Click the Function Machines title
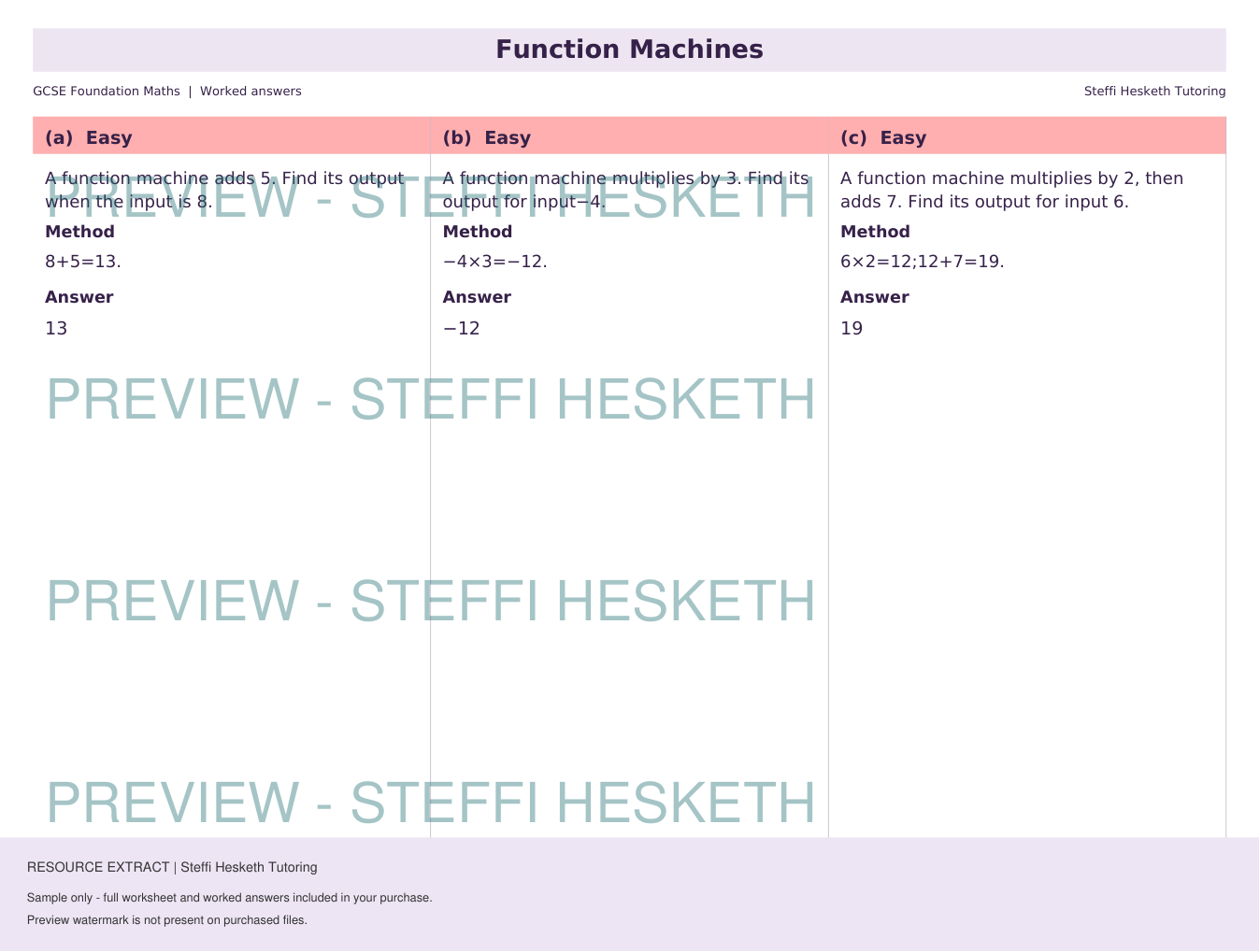The width and height of the screenshot is (1260, 952). (x=629, y=50)
